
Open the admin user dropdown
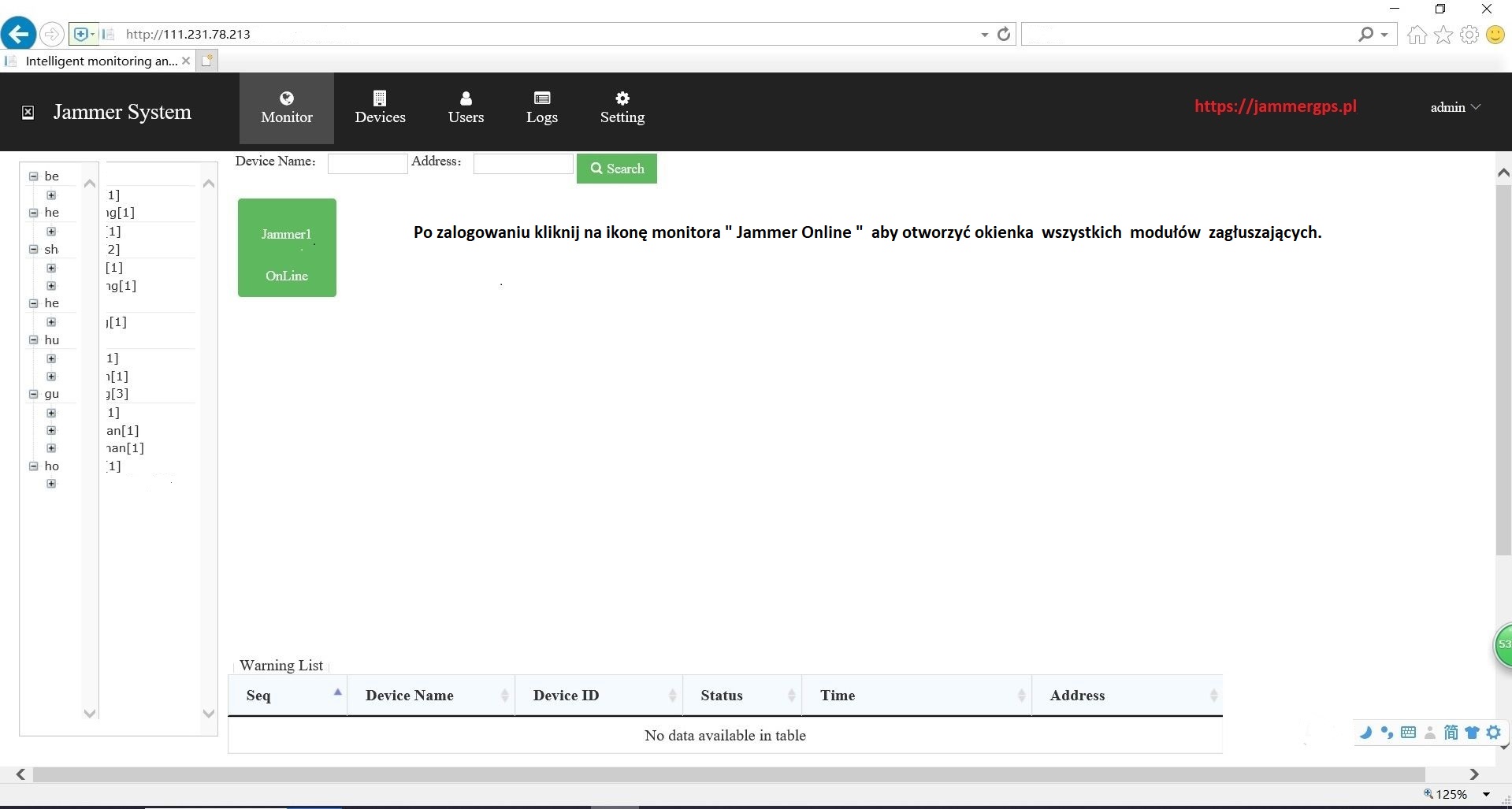[x=1454, y=107]
